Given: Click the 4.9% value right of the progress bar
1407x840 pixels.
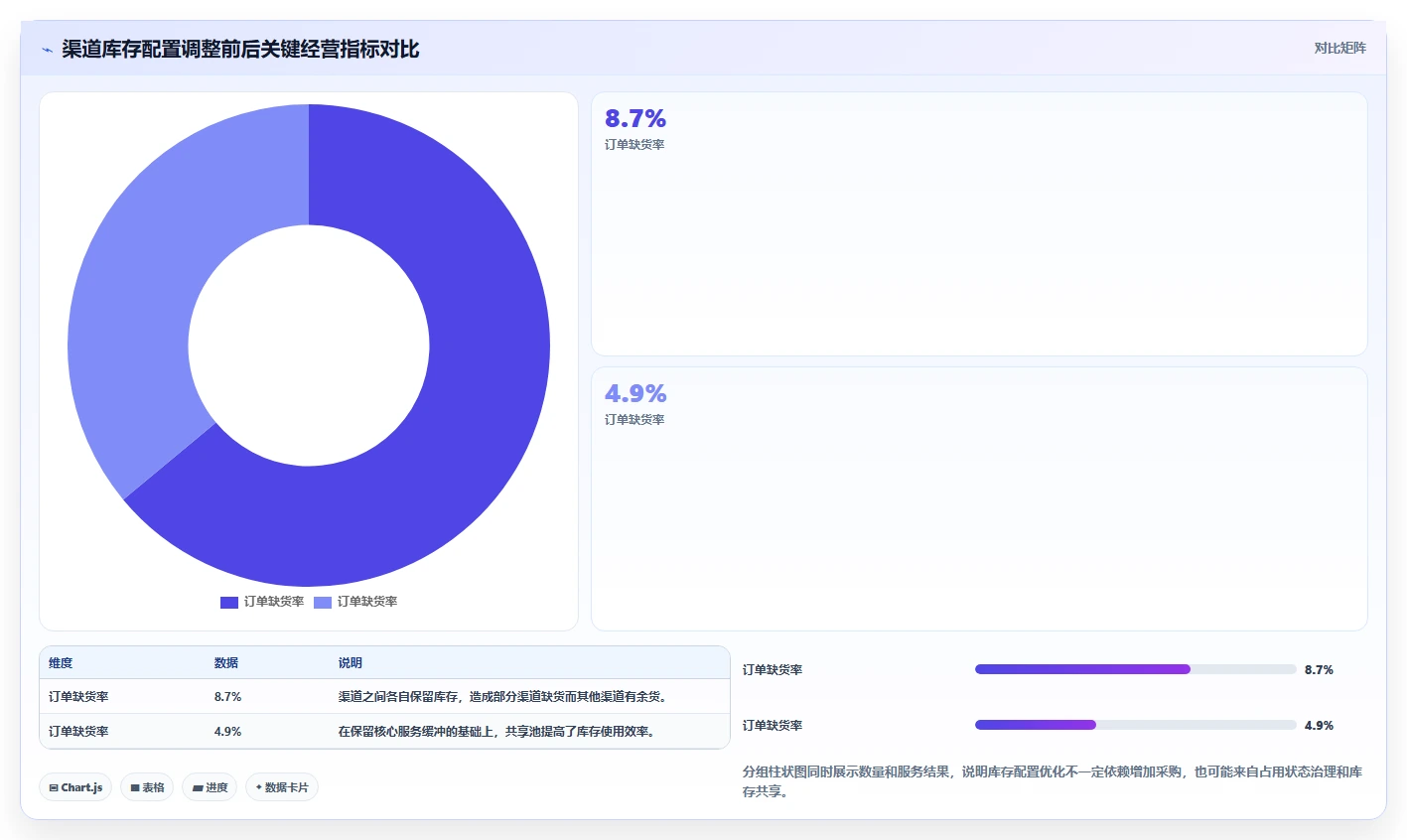Looking at the screenshot, I should [1319, 726].
